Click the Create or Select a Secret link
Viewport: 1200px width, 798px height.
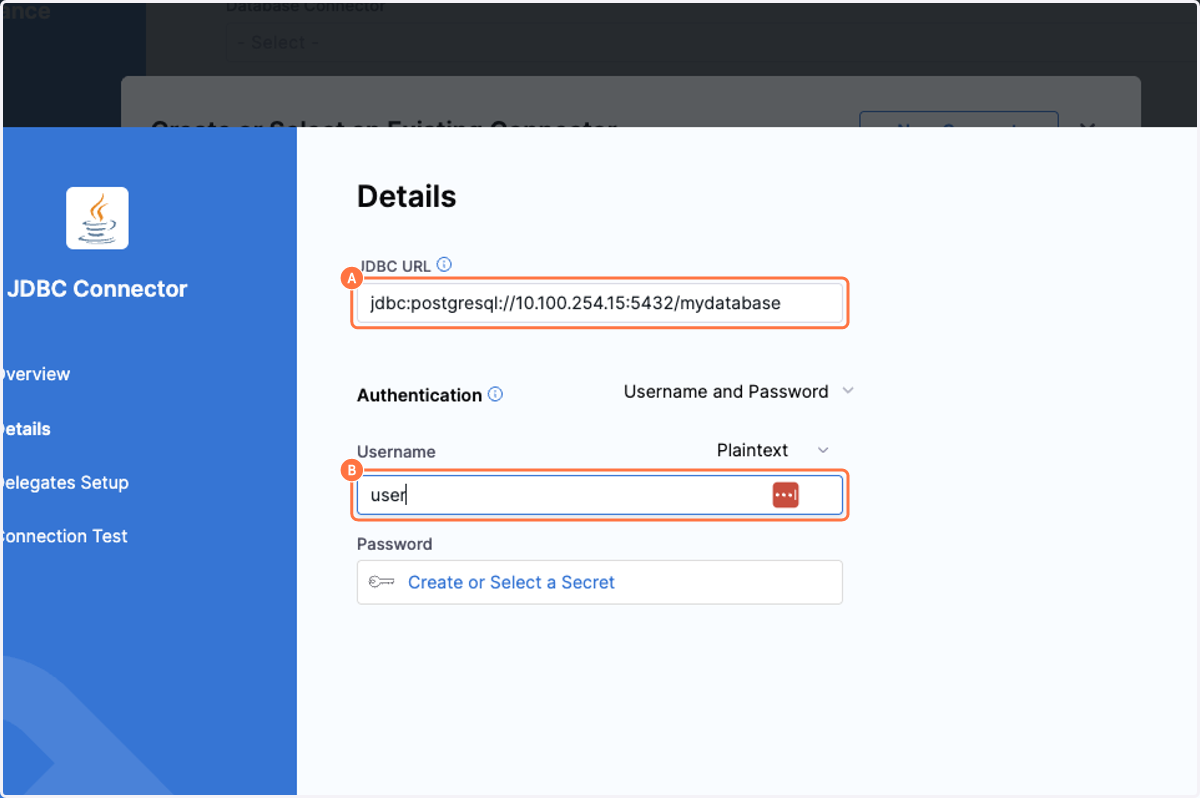click(x=511, y=582)
